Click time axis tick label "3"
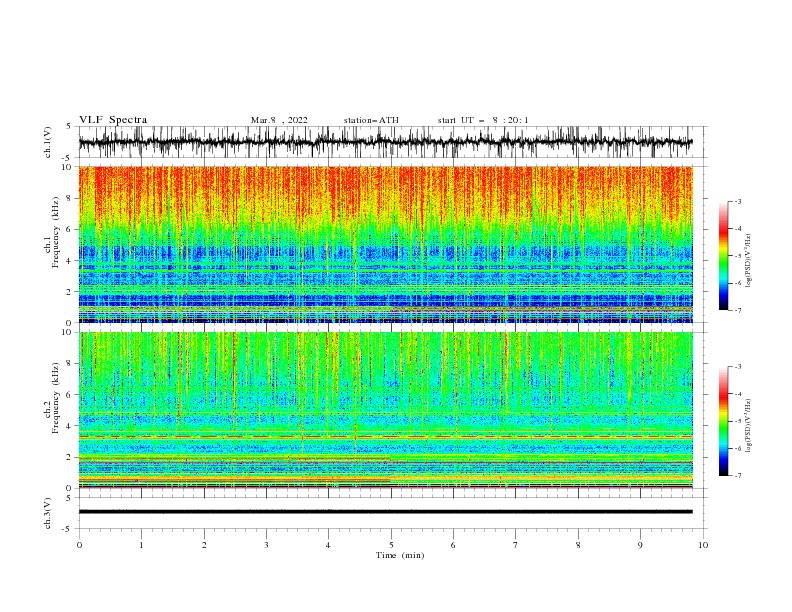The image size is (792, 612). pos(266,545)
